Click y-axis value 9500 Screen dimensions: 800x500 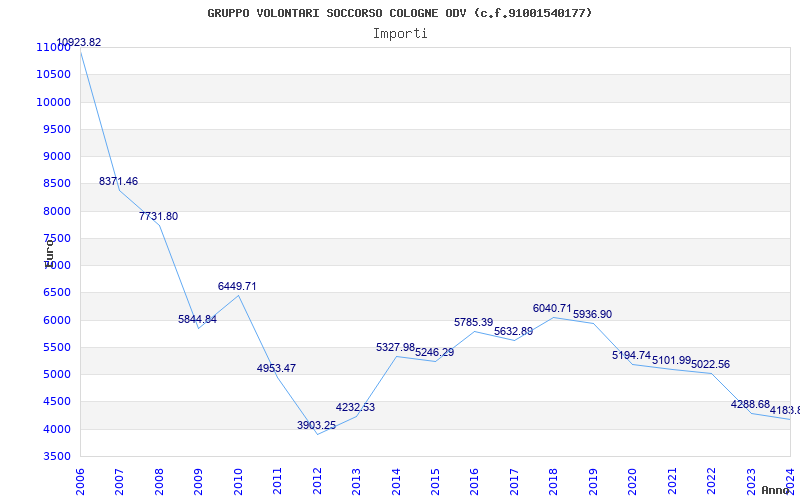tap(57, 129)
